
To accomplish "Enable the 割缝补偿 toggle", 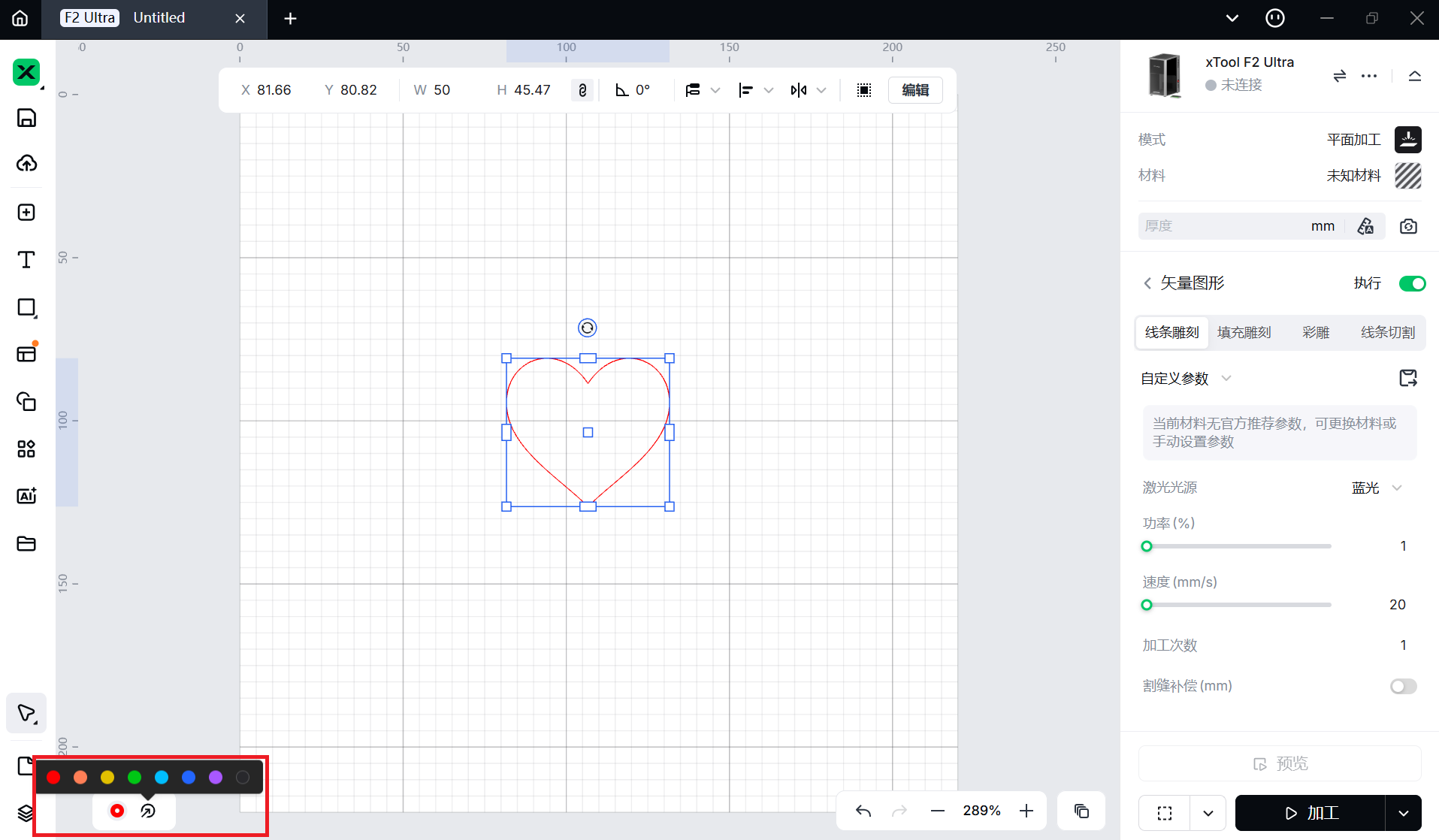I will click(x=1402, y=686).
